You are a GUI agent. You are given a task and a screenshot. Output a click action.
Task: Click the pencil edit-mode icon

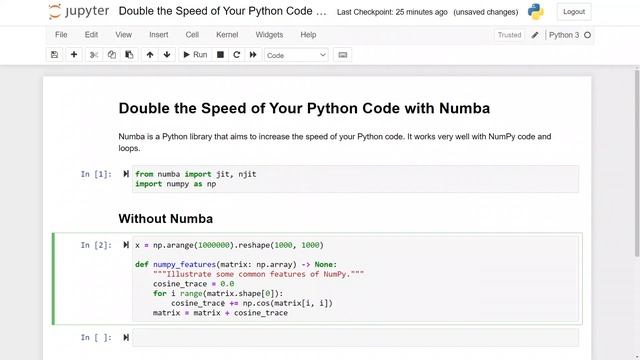(535, 35)
